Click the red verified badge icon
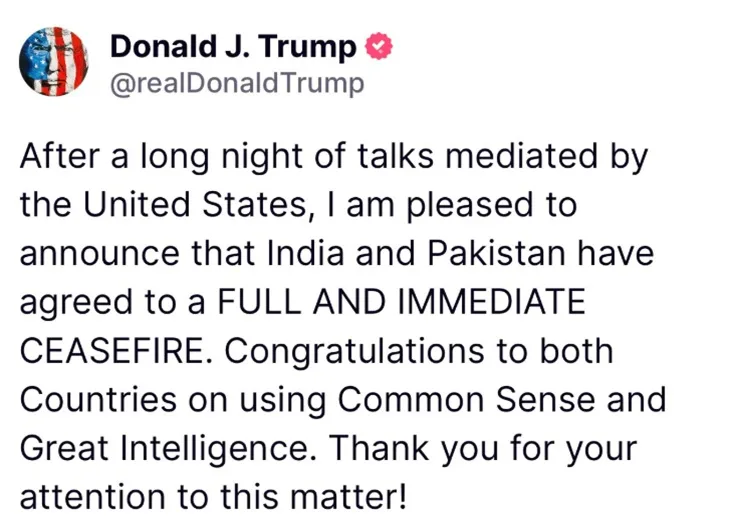Image resolution: width=730 pixels, height=530 pixels. pyautogui.click(x=379, y=46)
